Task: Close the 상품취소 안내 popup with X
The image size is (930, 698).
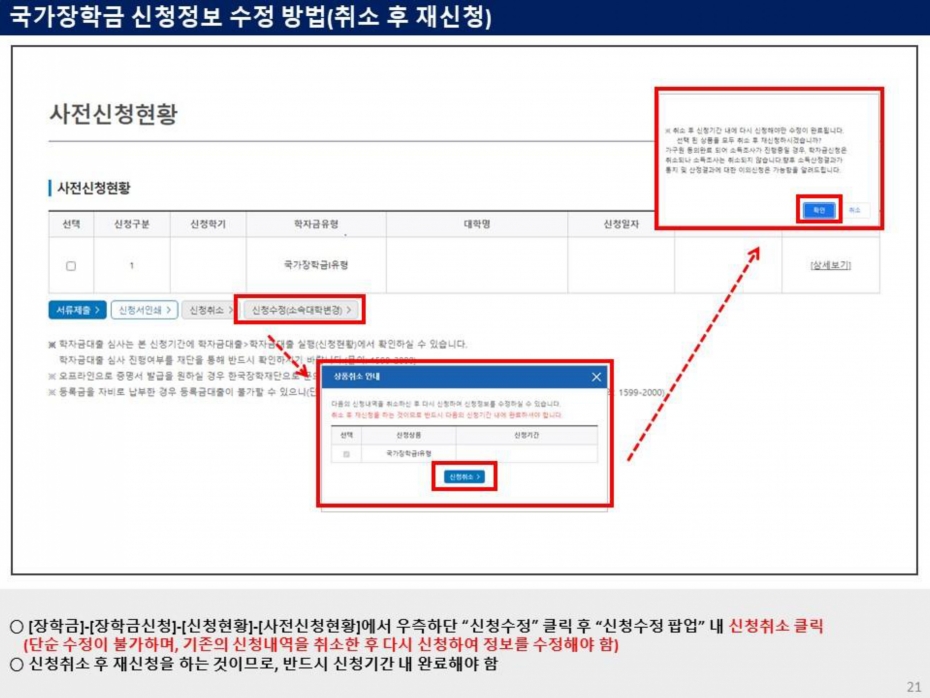Action: [x=596, y=377]
